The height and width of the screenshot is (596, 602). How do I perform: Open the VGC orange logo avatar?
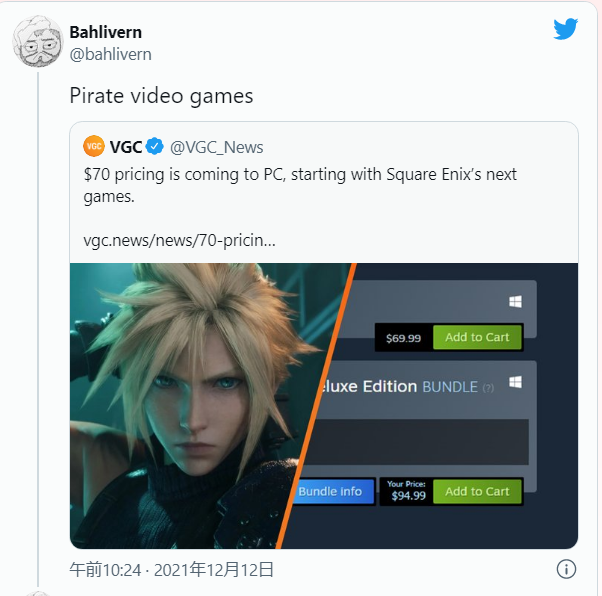point(94,146)
